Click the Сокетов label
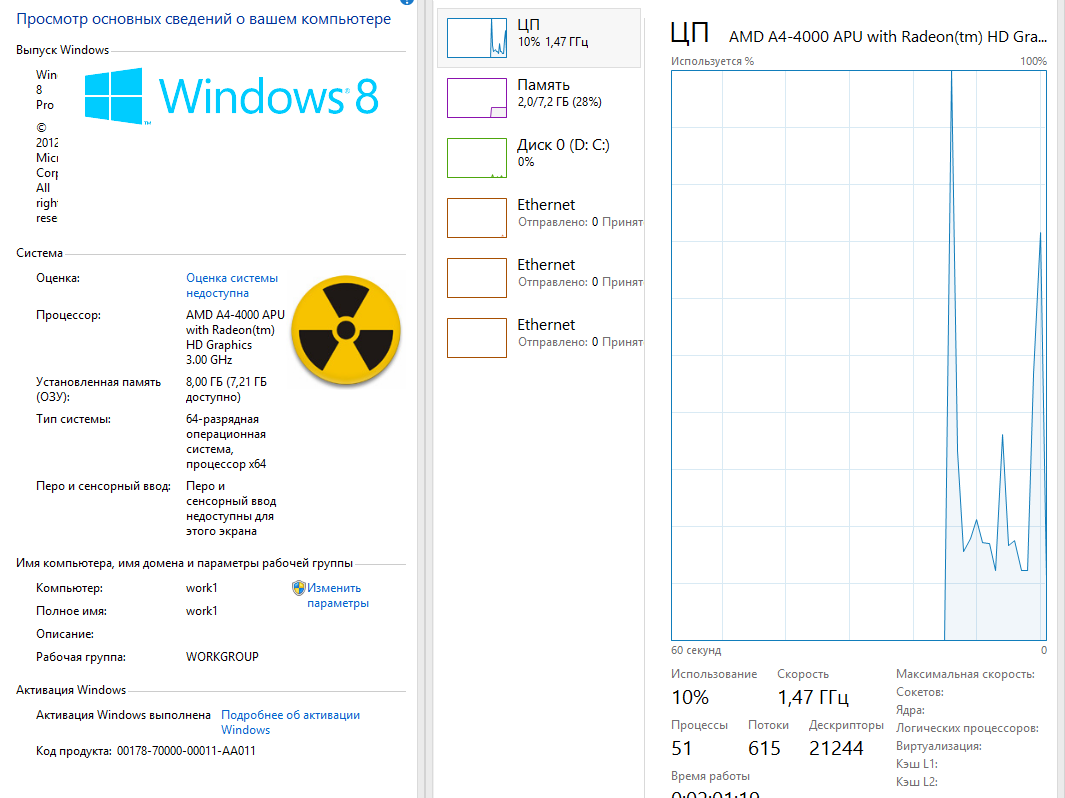 tap(920, 692)
